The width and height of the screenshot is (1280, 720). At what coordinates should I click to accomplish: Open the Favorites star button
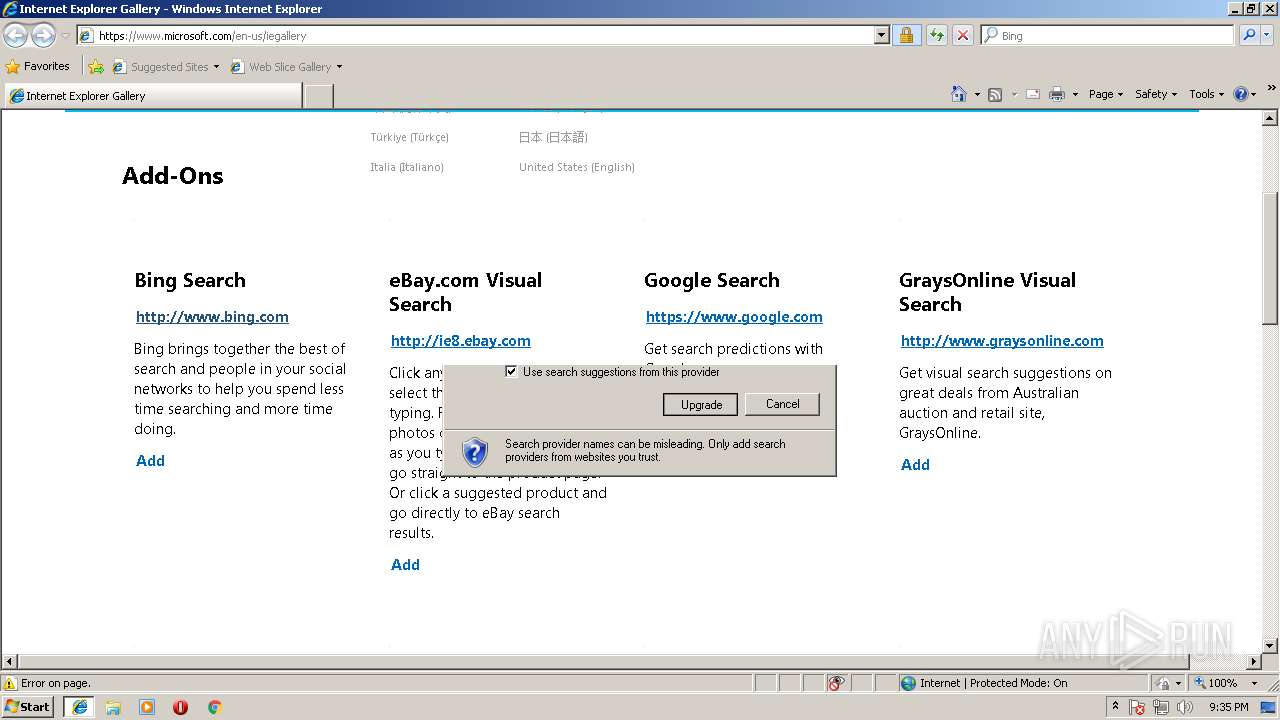pyautogui.click(x=38, y=66)
